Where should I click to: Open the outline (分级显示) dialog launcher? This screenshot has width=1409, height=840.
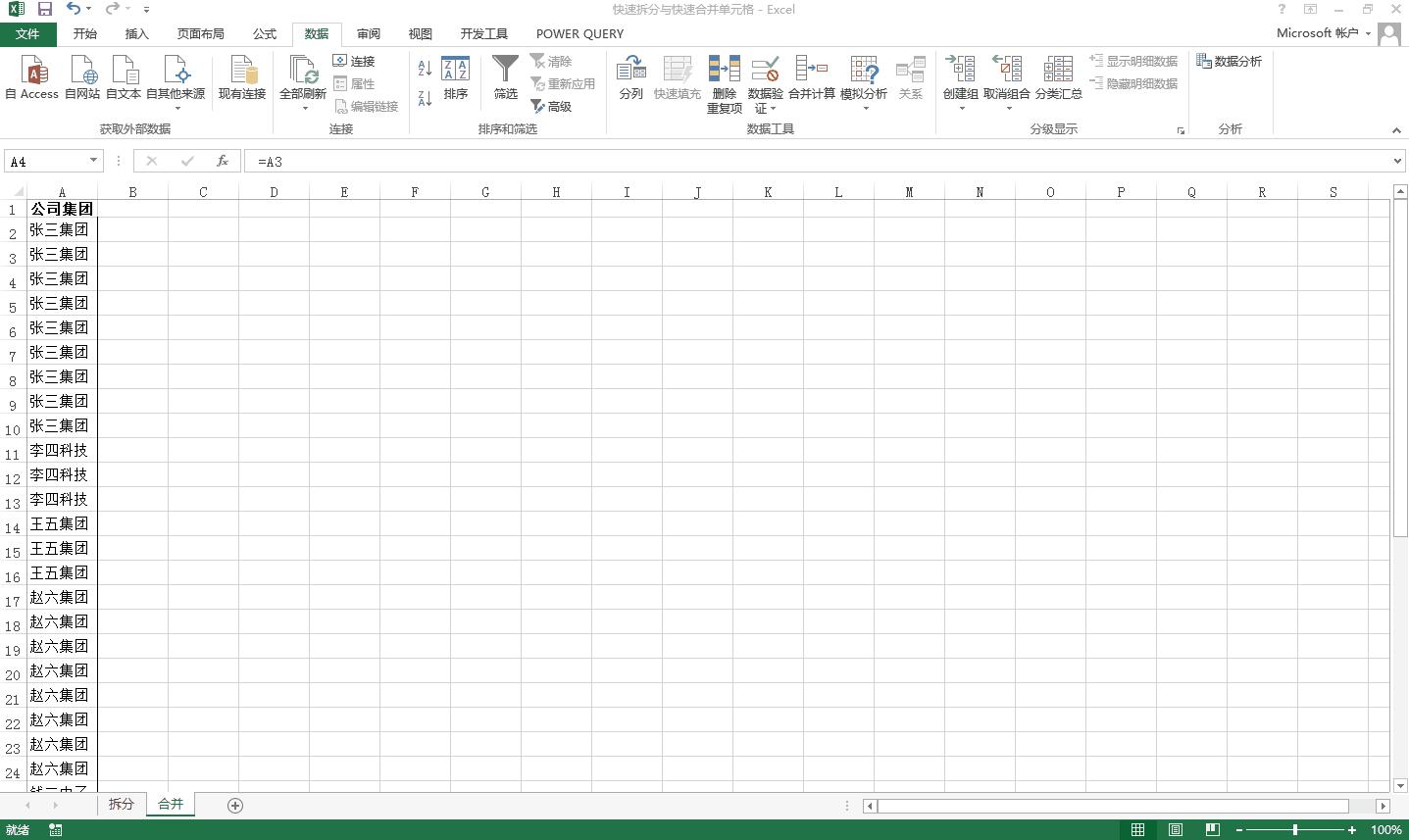pos(1181,130)
